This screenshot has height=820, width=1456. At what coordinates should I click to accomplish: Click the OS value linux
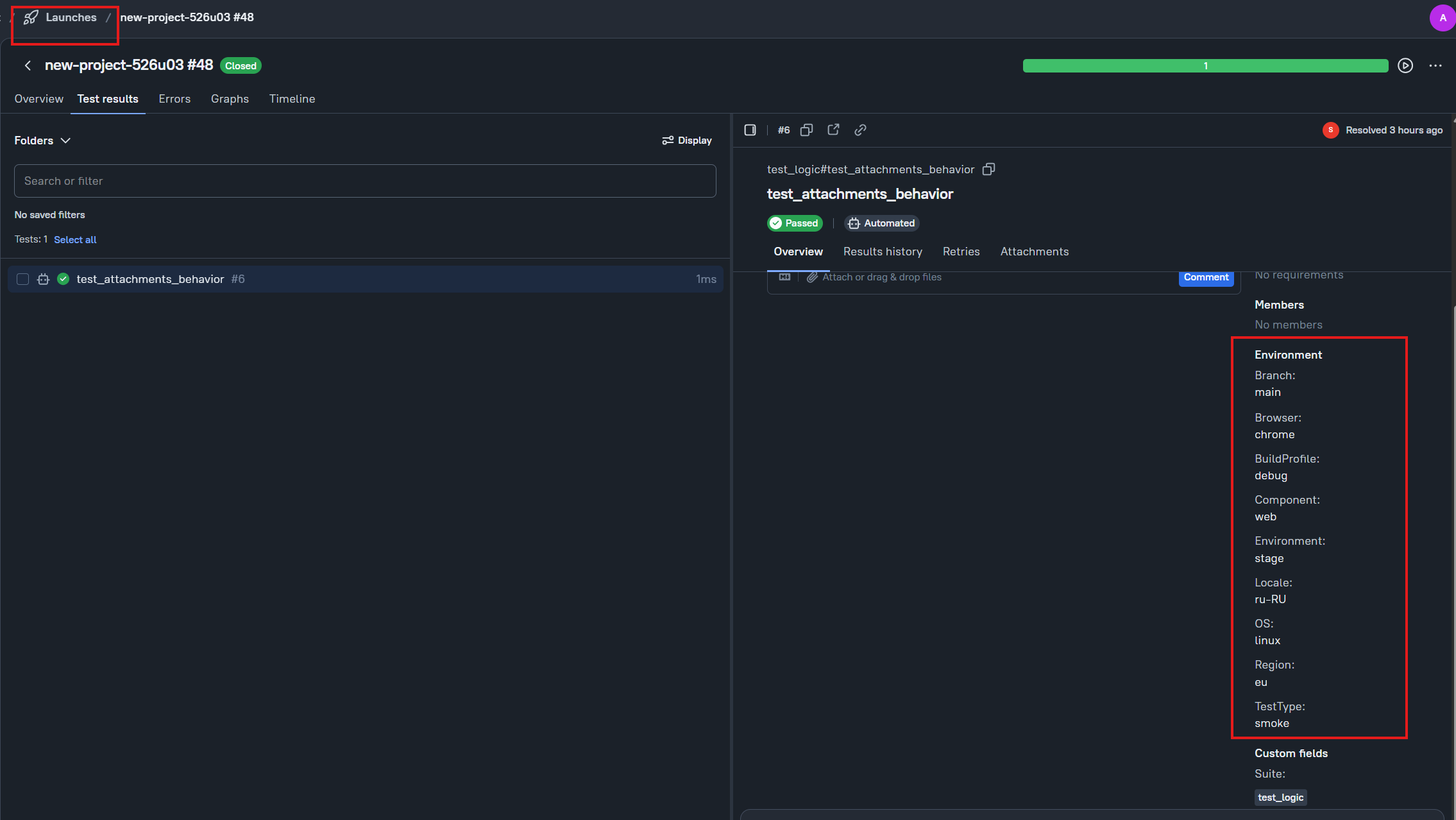(x=1267, y=640)
